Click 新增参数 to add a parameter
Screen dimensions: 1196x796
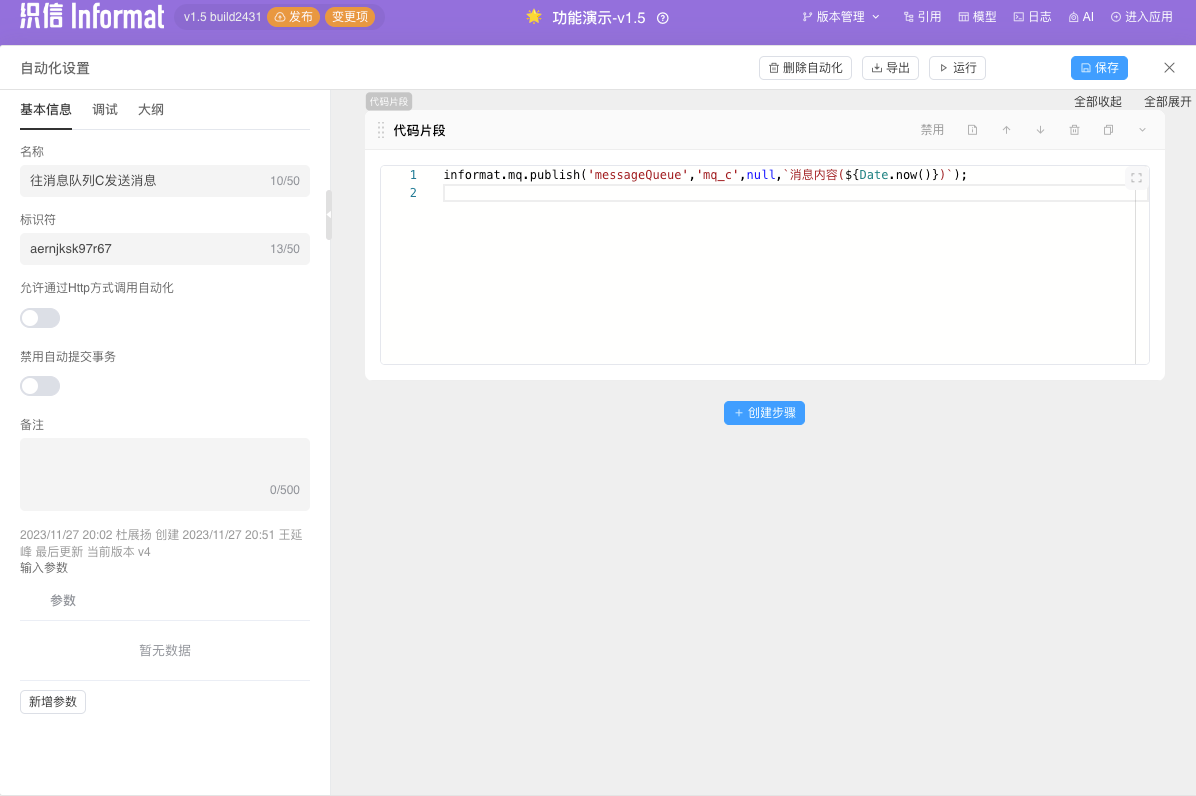[x=52, y=701]
